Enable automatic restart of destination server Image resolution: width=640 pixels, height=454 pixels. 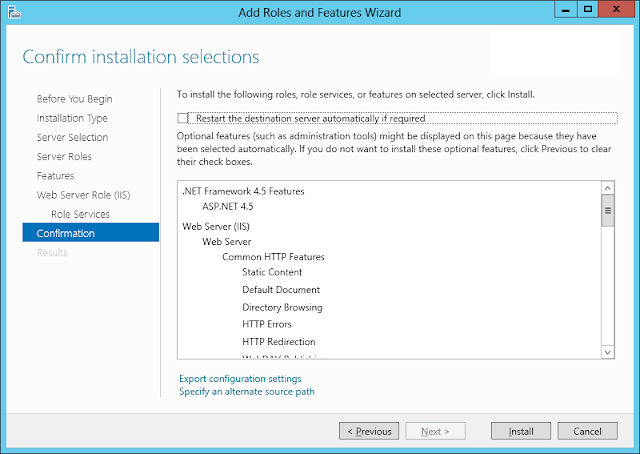(182, 118)
